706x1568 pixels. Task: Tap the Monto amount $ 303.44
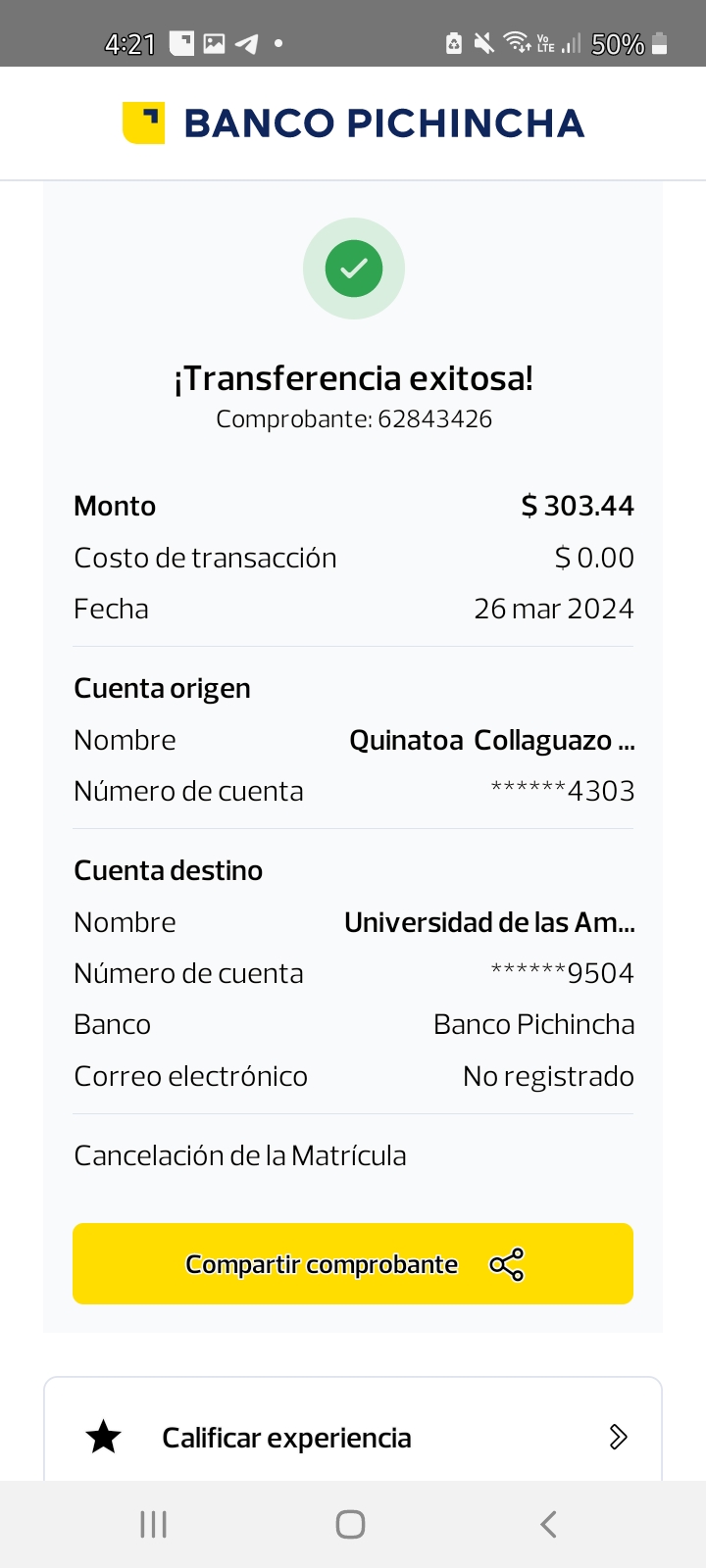(x=577, y=506)
